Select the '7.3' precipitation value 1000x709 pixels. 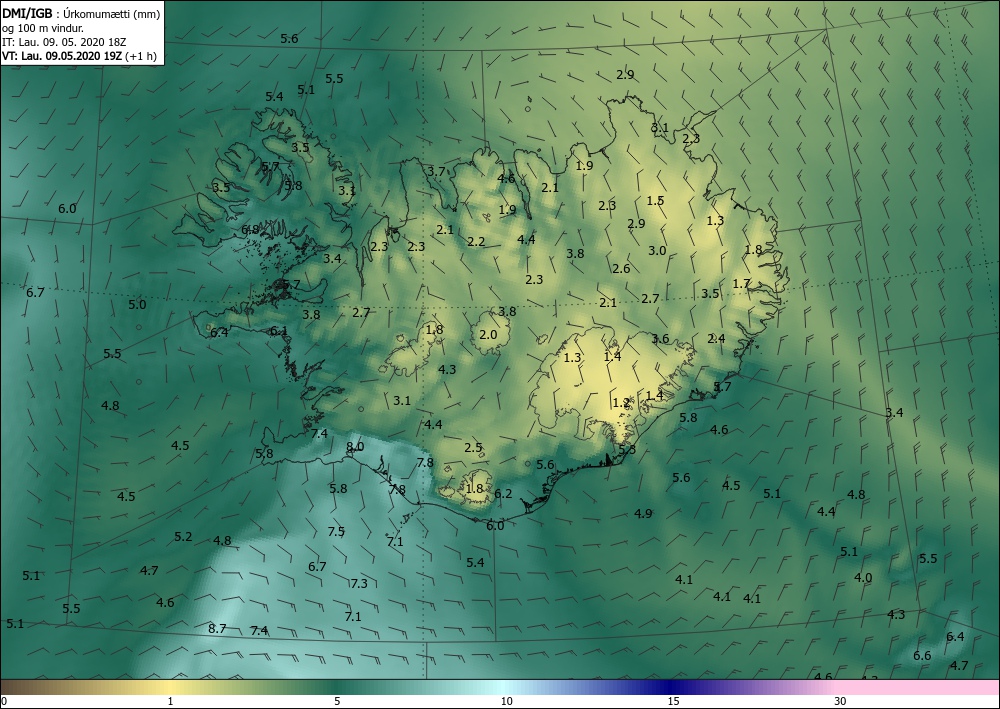point(359,583)
